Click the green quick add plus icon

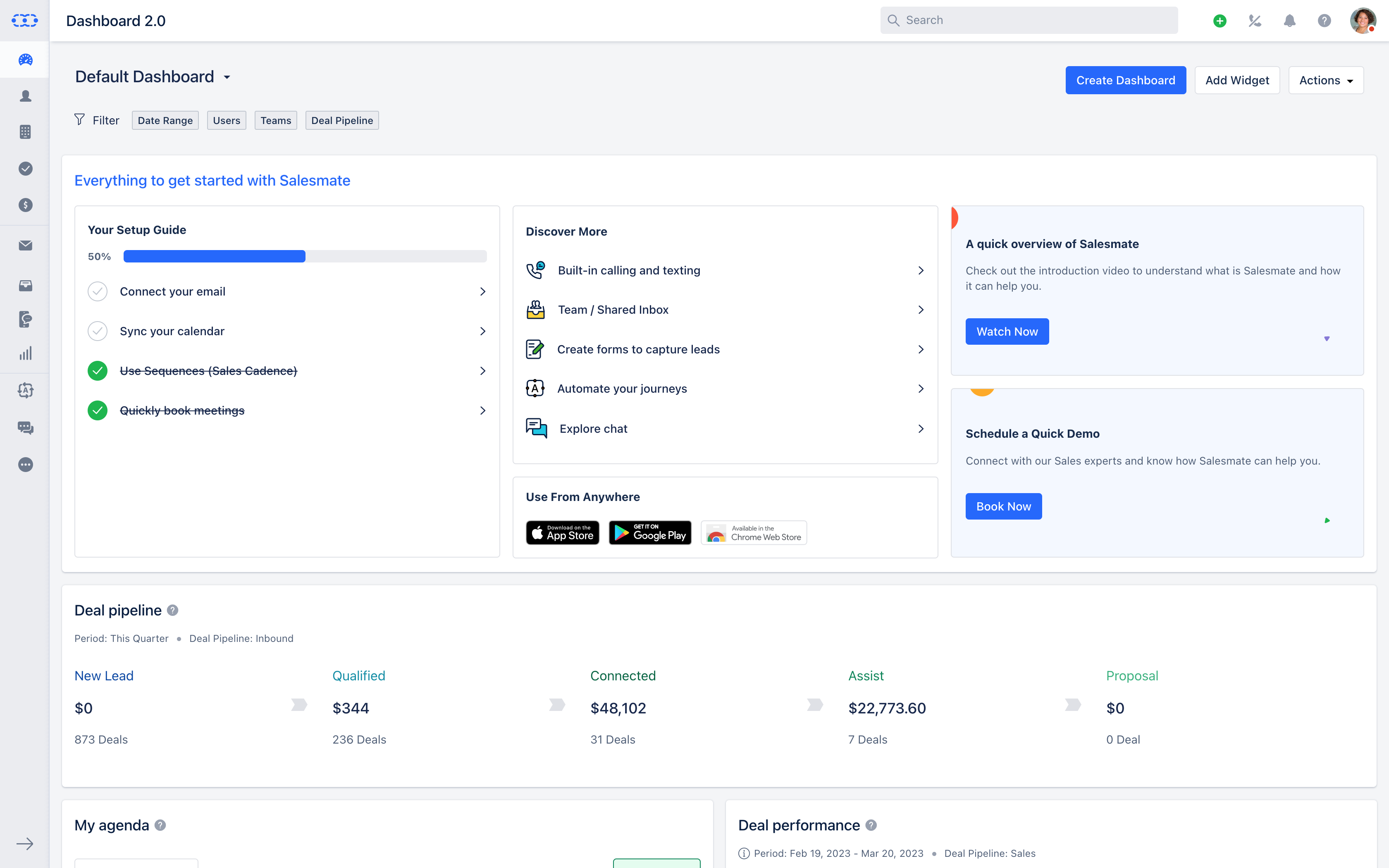pos(1220,21)
